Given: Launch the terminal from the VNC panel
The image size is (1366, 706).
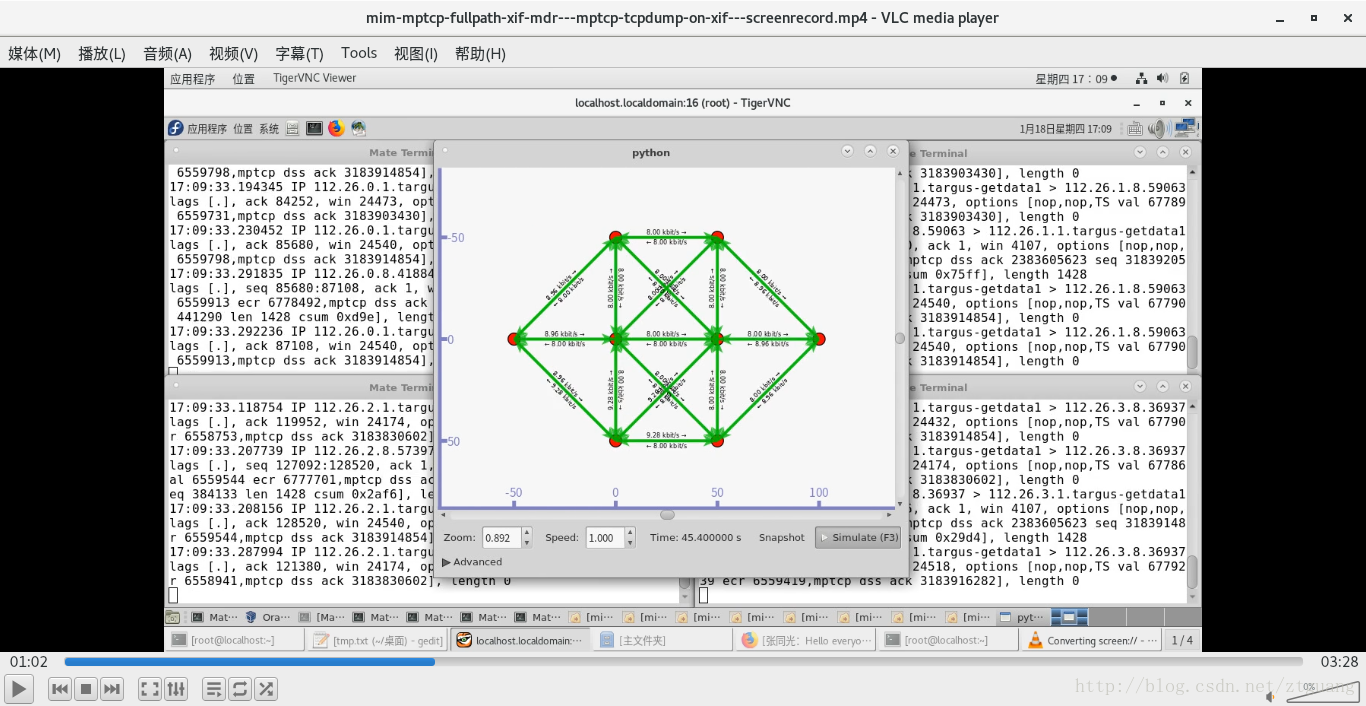Looking at the screenshot, I should tap(314, 128).
